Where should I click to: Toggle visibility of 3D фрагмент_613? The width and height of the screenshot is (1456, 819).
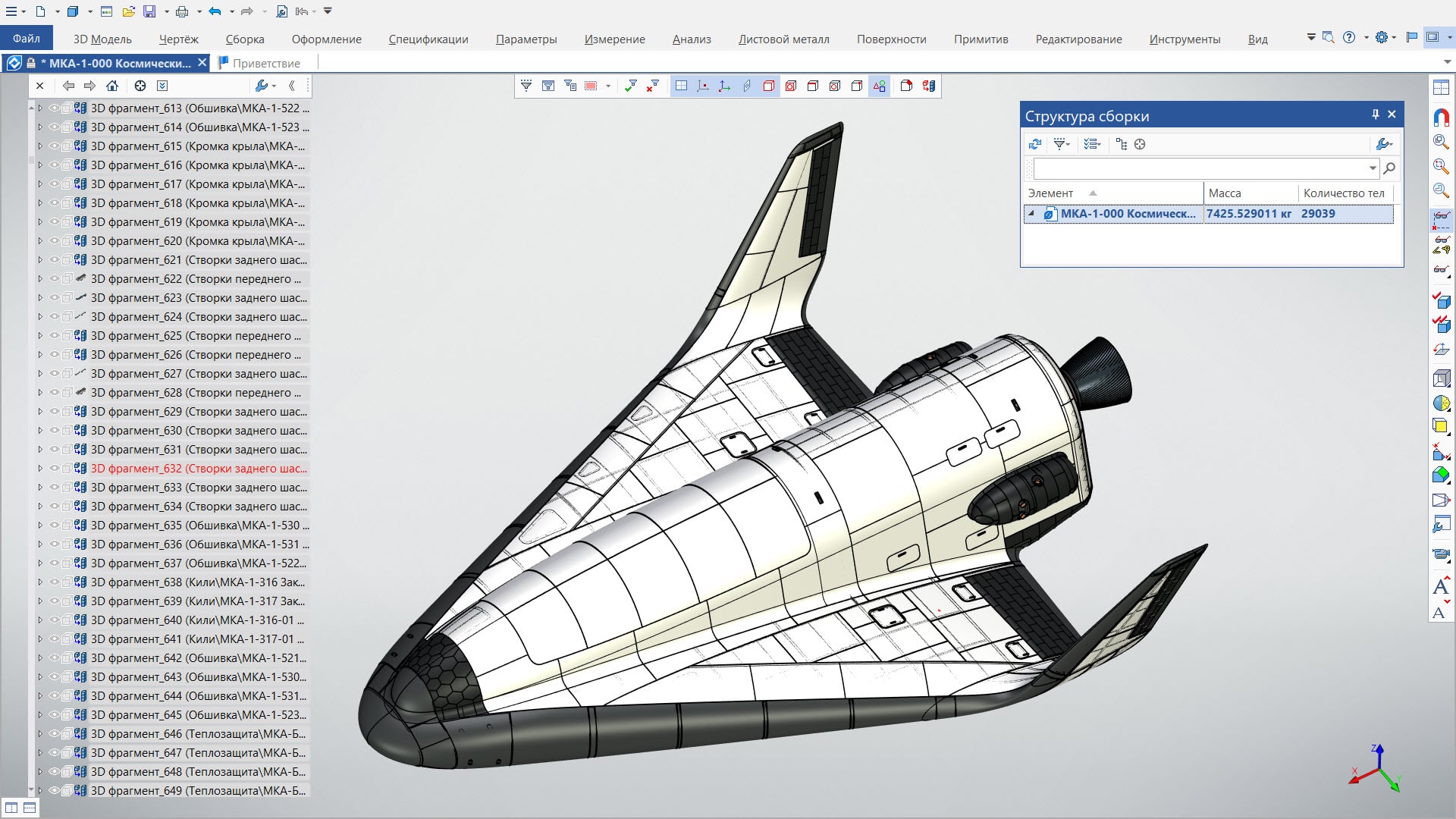click(54, 108)
